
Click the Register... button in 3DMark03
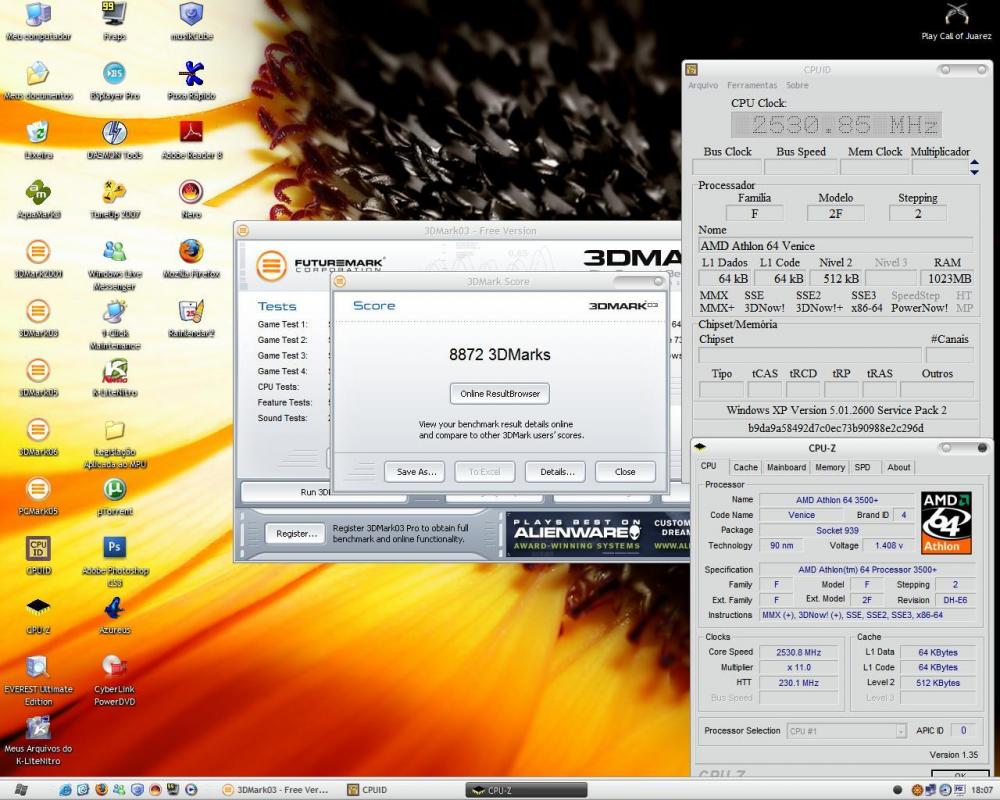[294, 534]
